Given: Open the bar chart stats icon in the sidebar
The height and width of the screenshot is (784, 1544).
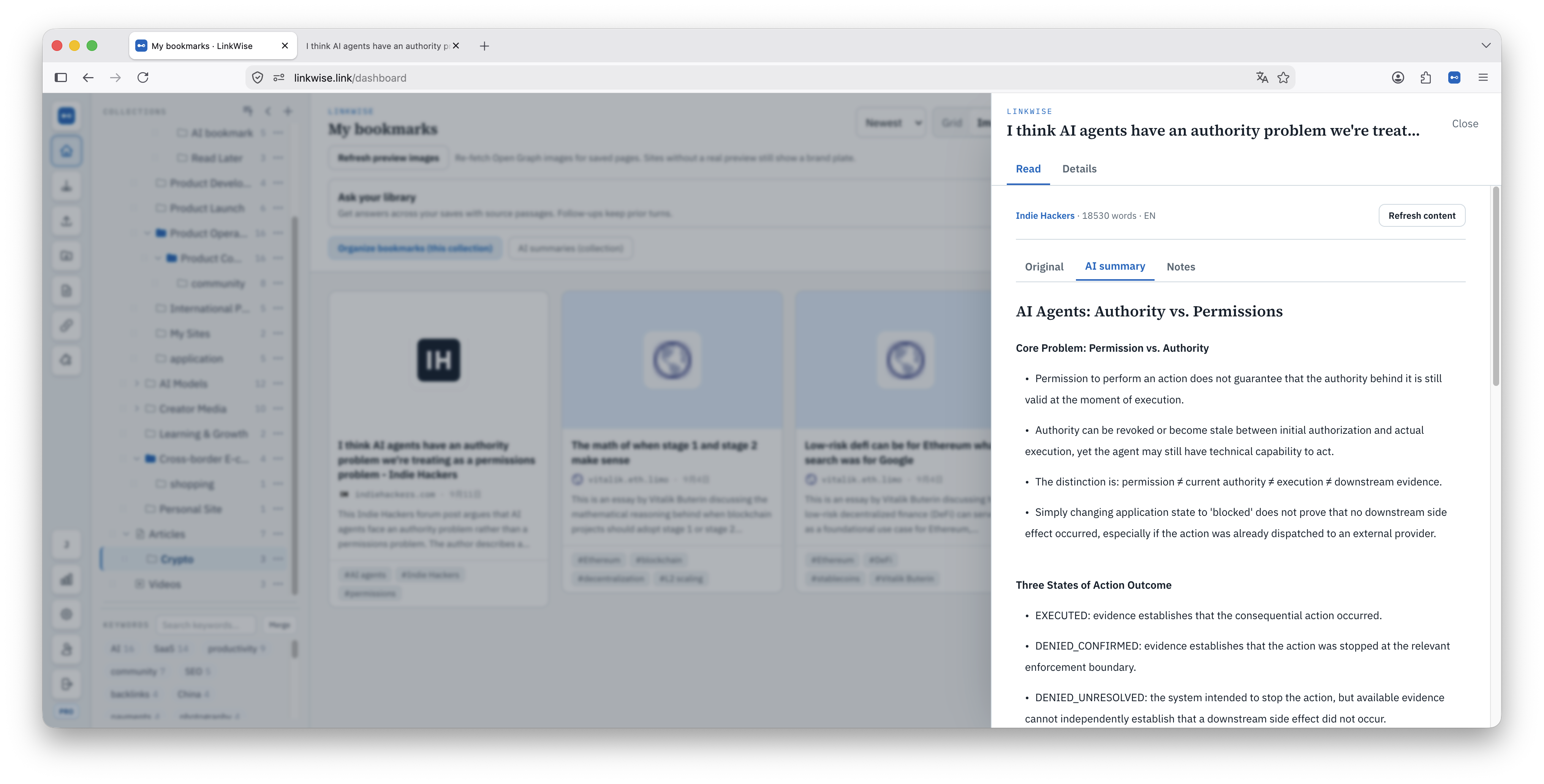Looking at the screenshot, I should (66, 579).
